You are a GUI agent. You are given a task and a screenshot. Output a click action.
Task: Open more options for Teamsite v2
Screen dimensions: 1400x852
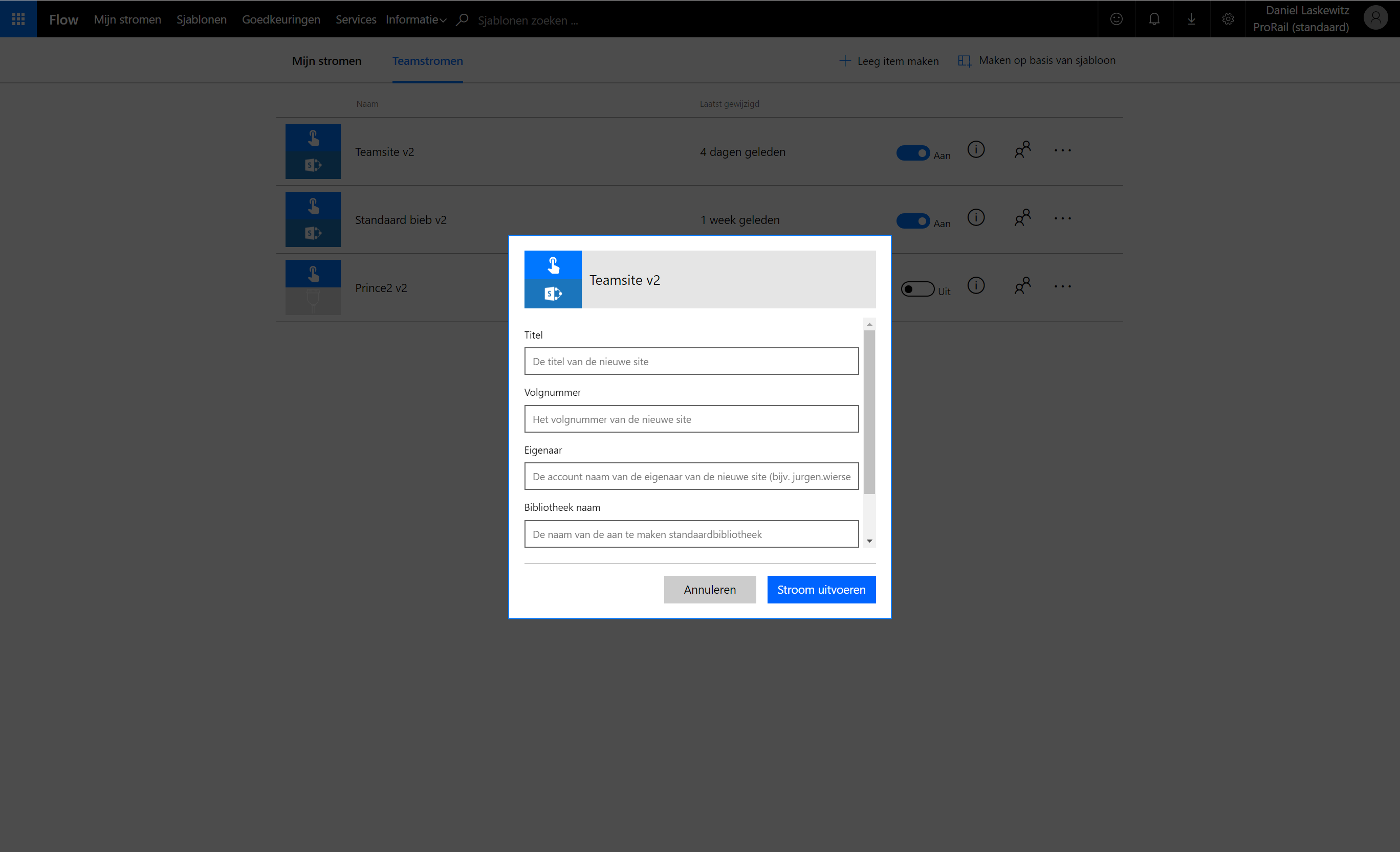(x=1062, y=150)
